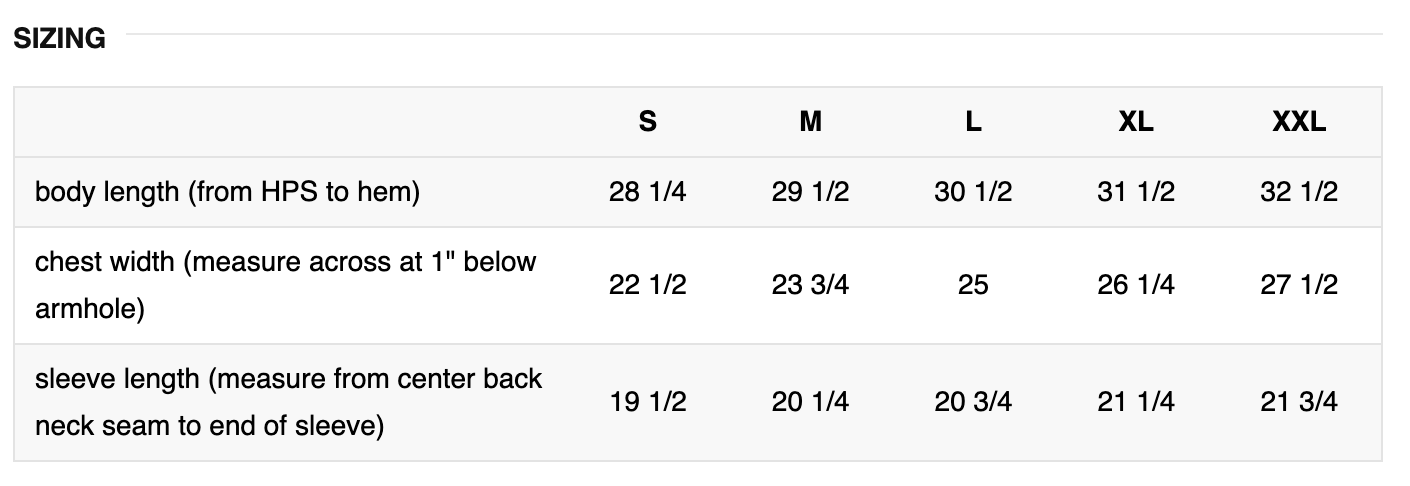Select body length value 29 1/2
1410x486 pixels.
810,191
